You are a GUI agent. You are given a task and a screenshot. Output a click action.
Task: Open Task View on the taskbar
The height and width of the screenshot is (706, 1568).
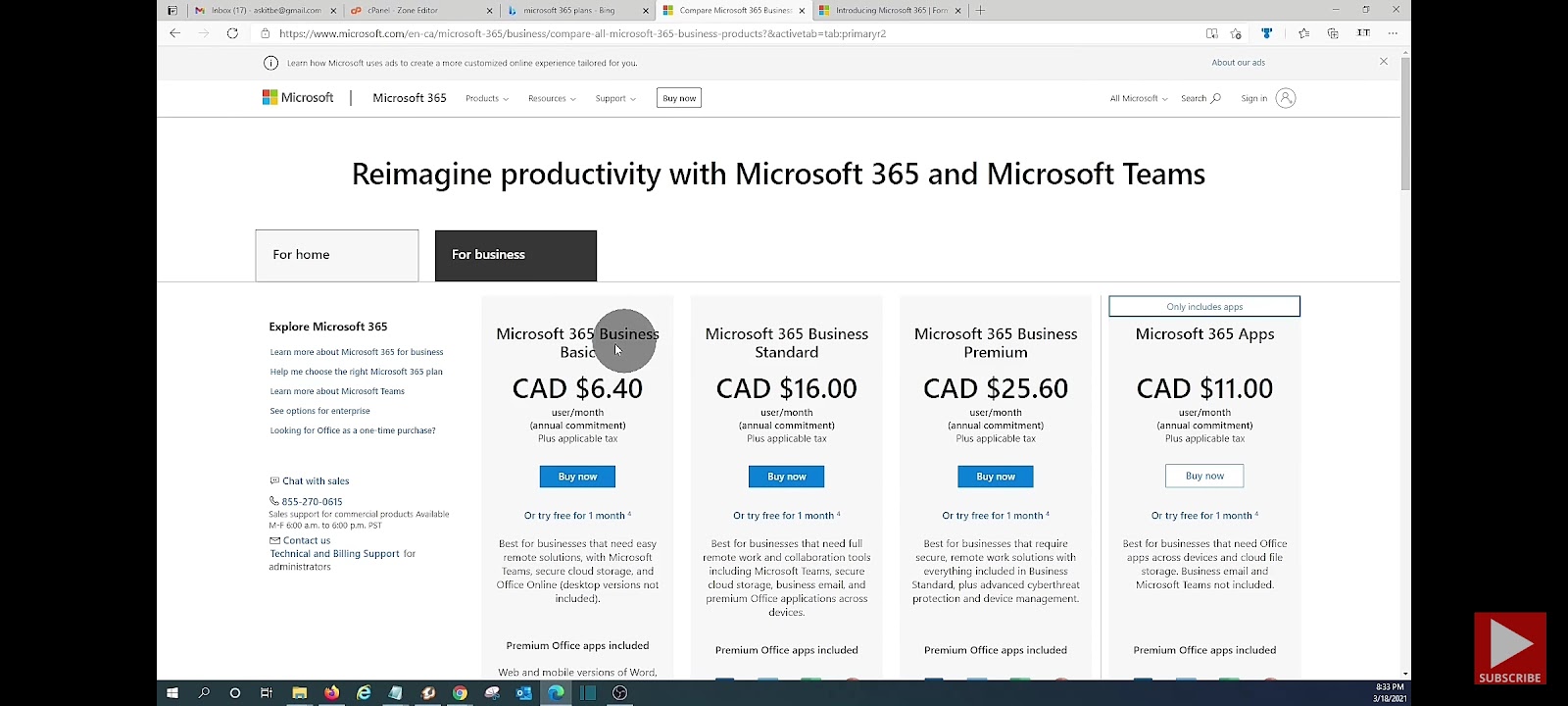click(267, 693)
